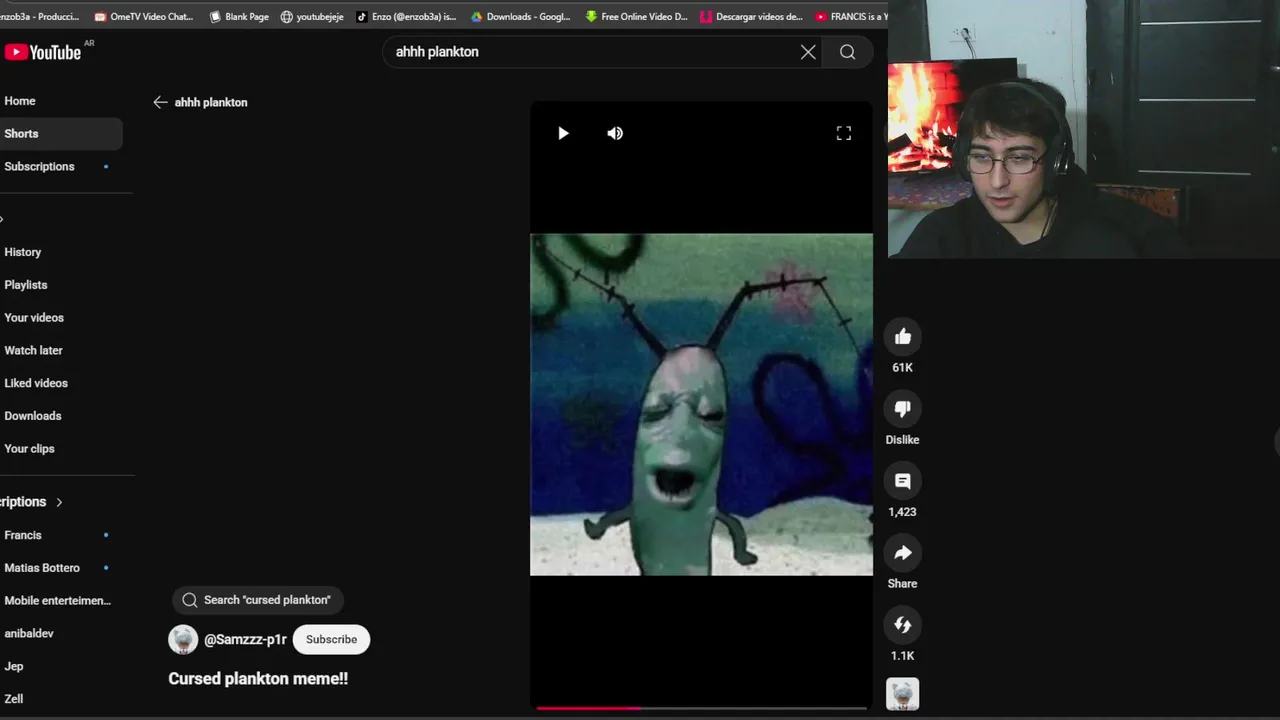Select Shorts in the sidebar
The width and height of the screenshot is (1280, 720).
tap(61, 134)
